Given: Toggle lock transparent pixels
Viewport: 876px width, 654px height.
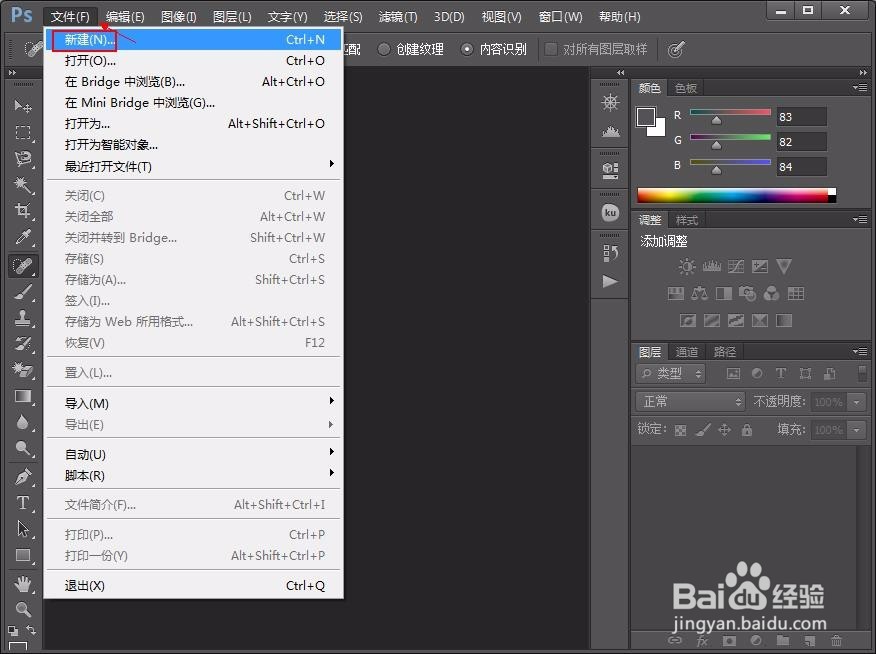Looking at the screenshot, I should click(x=680, y=430).
